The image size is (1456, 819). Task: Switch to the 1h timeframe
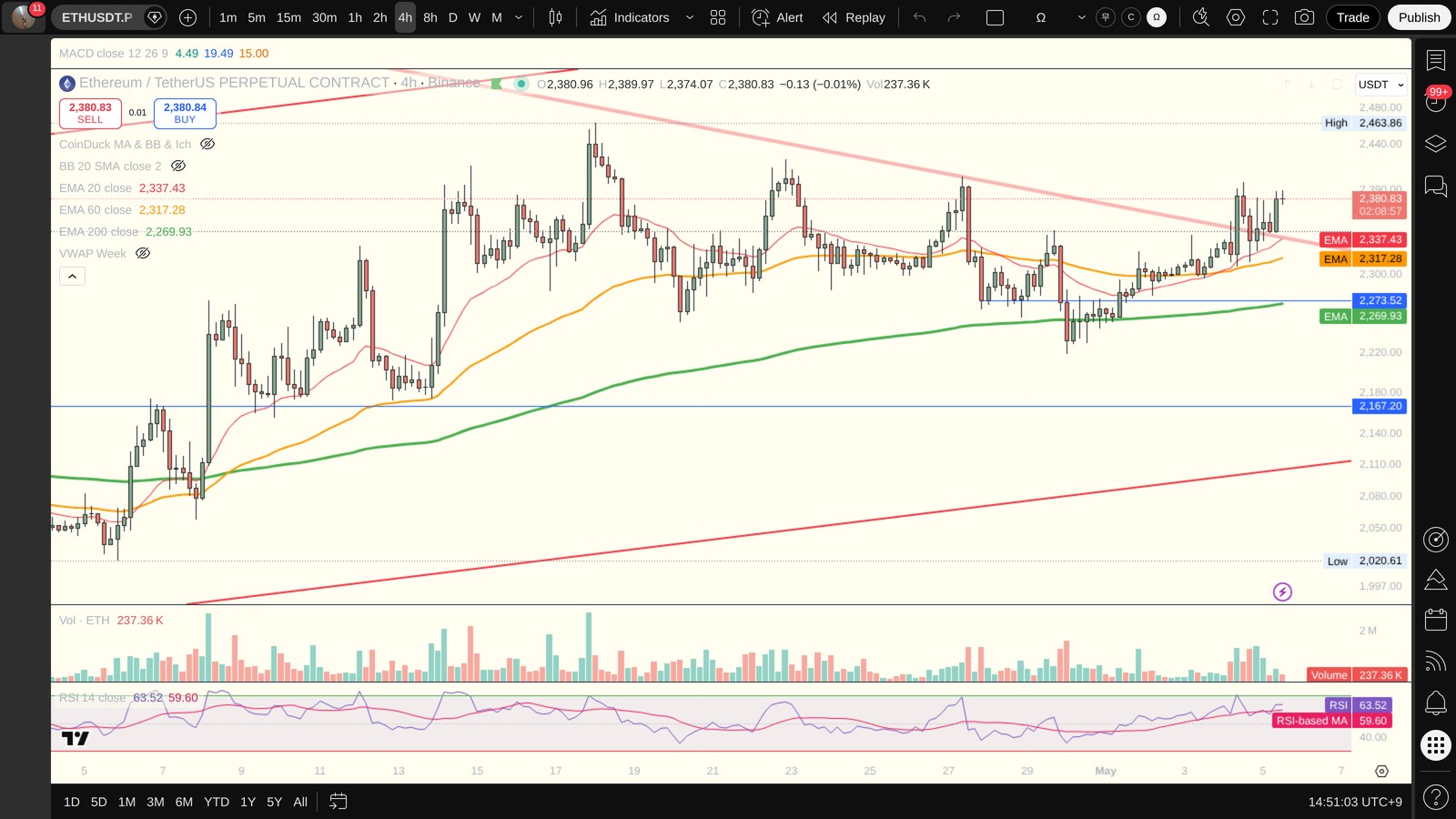pyautogui.click(x=355, y=17)
